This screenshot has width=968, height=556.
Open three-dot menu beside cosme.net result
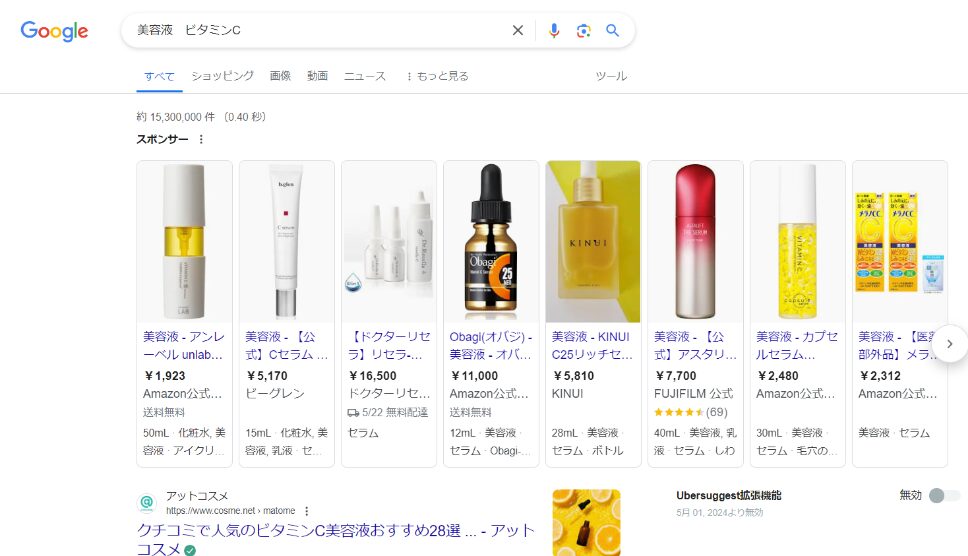tap(307, 511)
